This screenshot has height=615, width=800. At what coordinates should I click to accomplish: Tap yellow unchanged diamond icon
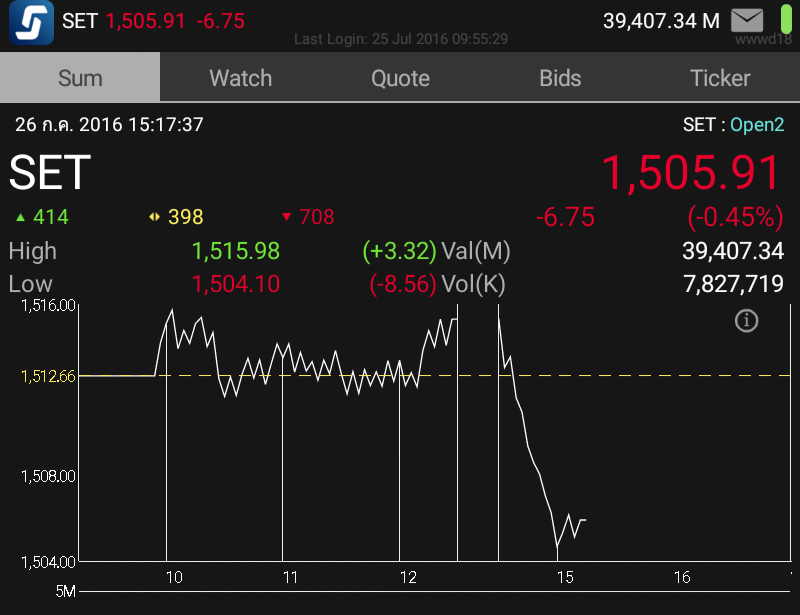point(154,217)
